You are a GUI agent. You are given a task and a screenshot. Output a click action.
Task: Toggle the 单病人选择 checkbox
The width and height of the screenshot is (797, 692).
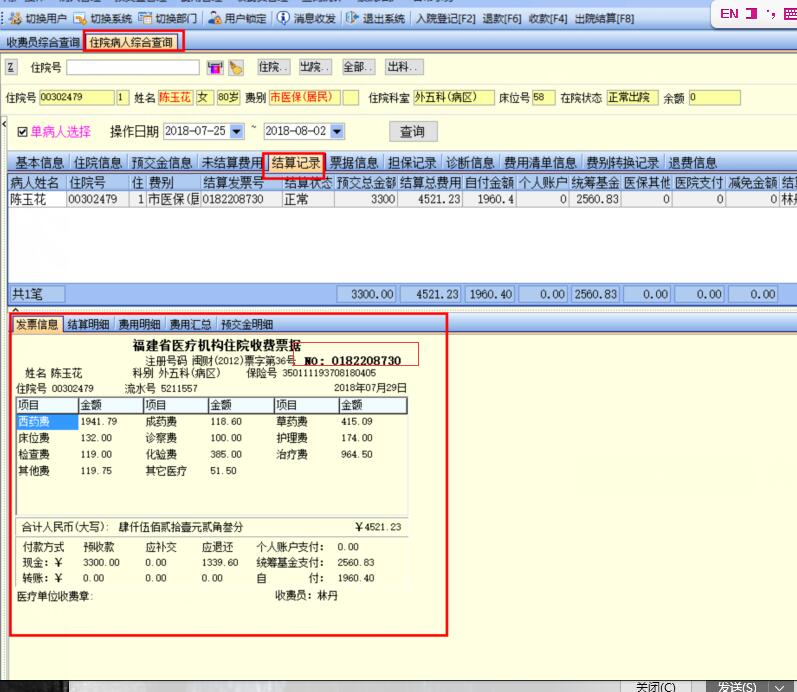point(22,132)
